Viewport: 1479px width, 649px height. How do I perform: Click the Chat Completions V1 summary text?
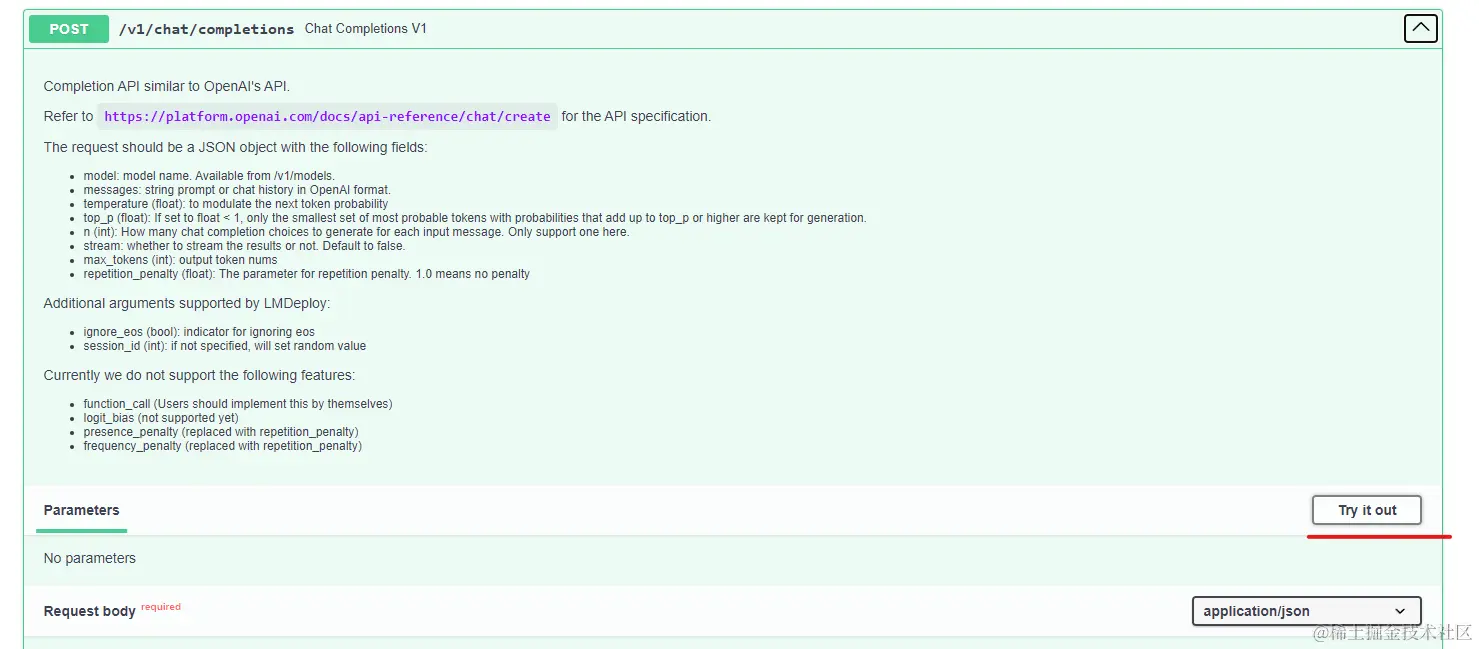[x=365, y=29]
